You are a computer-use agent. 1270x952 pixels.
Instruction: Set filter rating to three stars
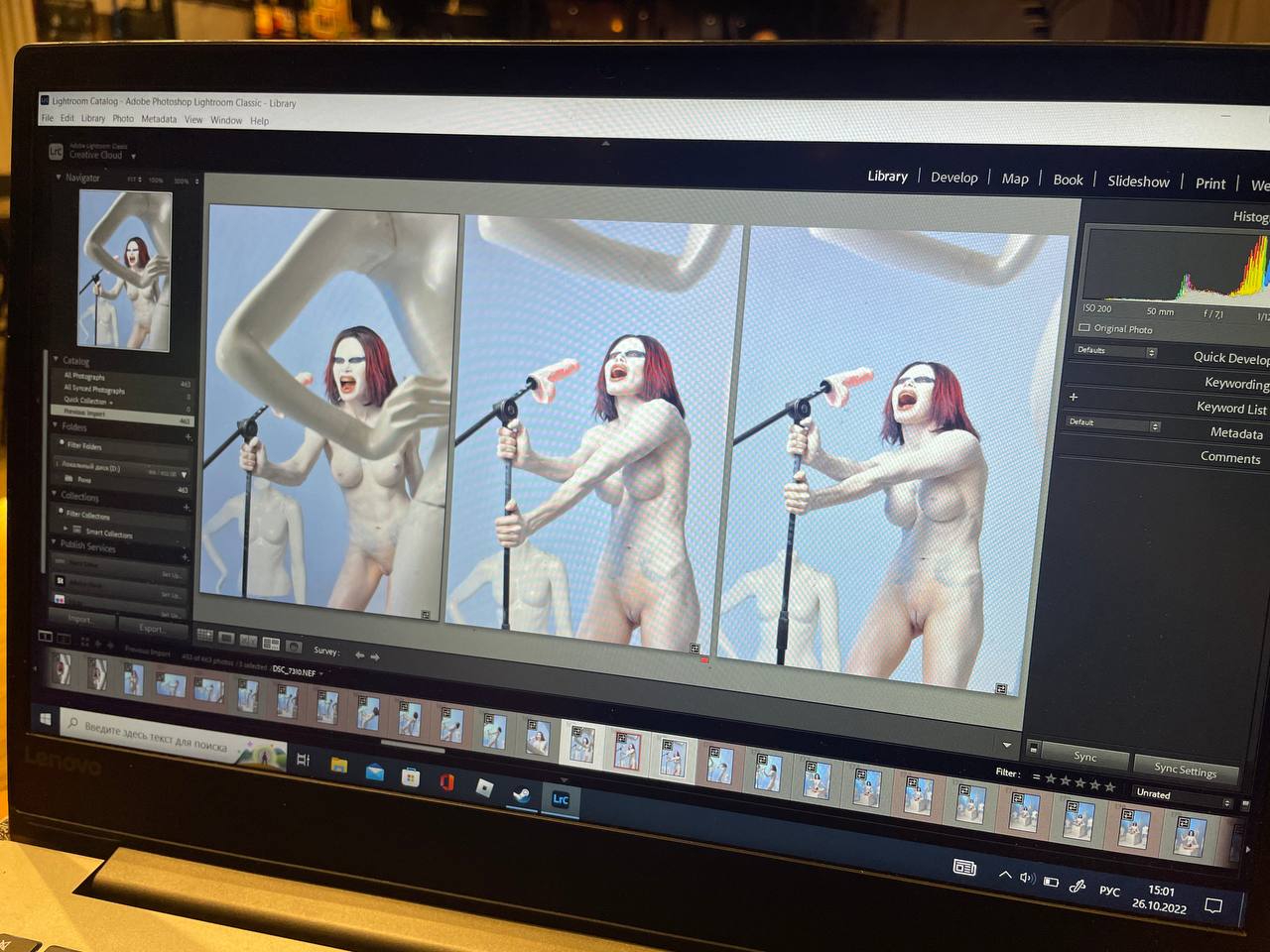(1080, 782)
